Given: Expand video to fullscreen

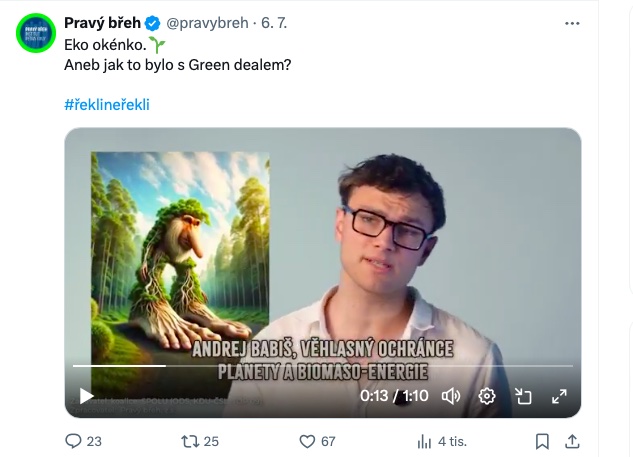Looking at the screenshot, I should [559, 396].
